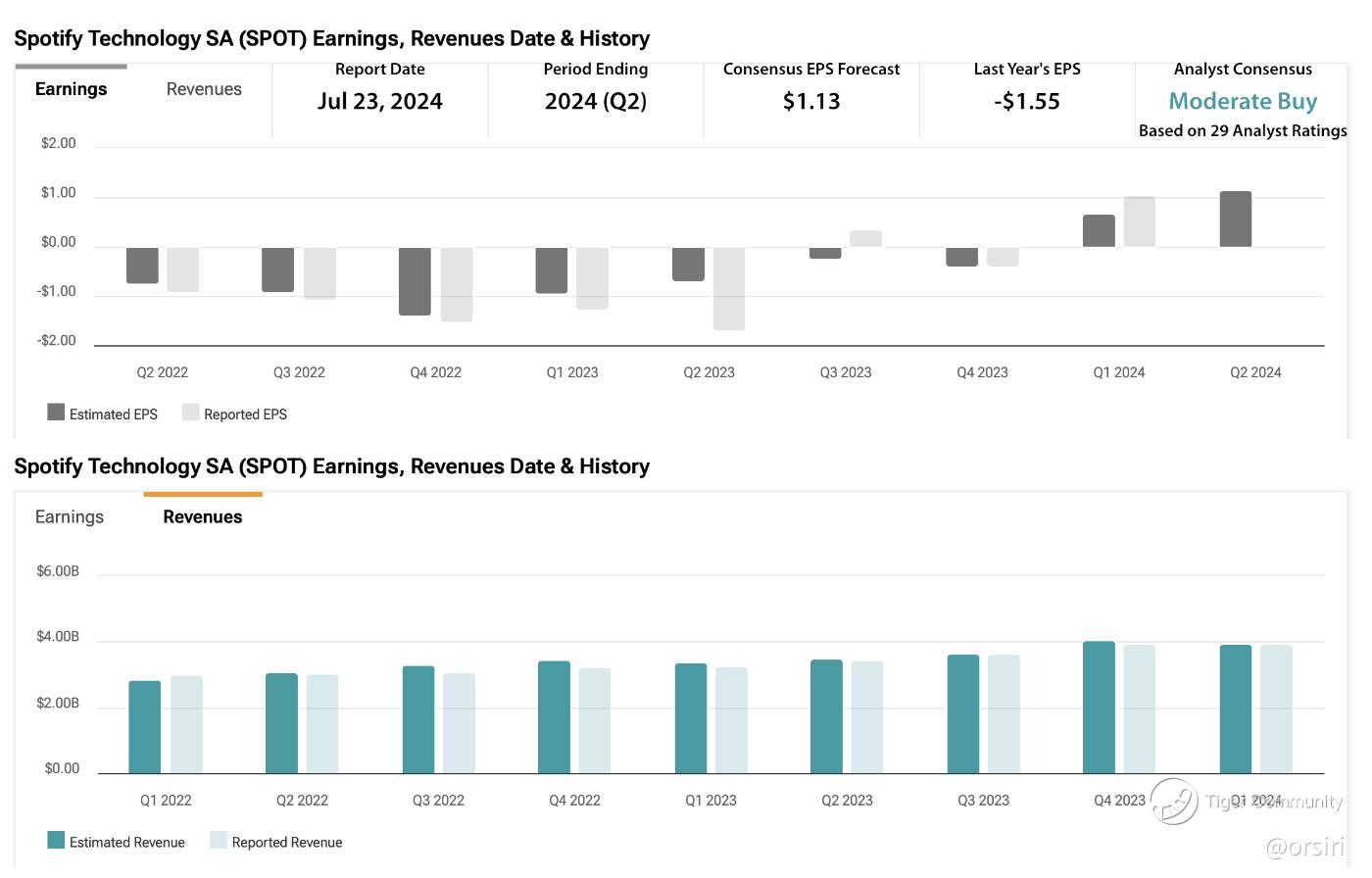Viewport: 1372px width, 878px height.
Task: Click the Q2 2024 x-axis label
Action: click(x=1255, y=372)
